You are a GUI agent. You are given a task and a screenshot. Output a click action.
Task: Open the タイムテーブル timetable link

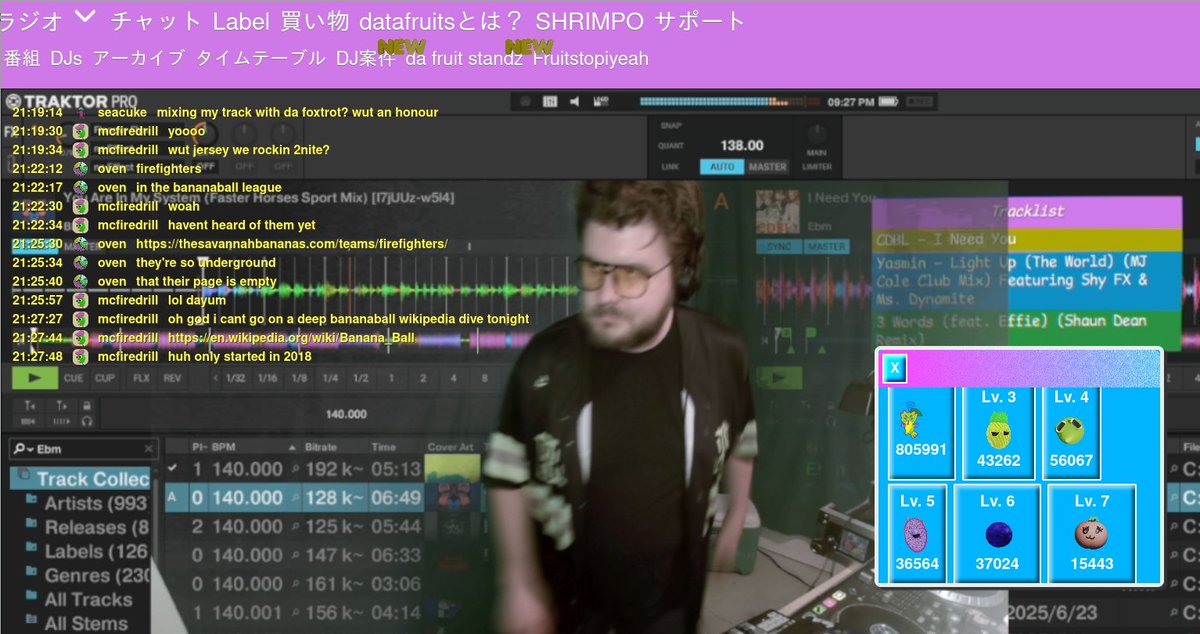(x=260, y=58)
